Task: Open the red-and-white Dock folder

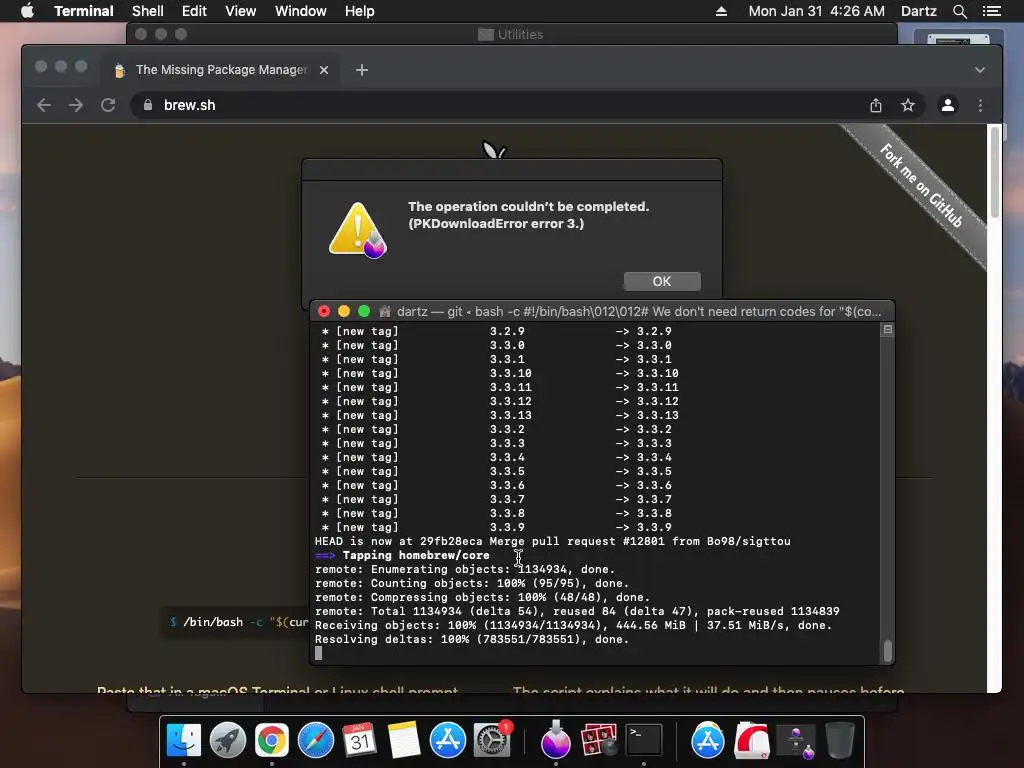Action: coord(752,739)
